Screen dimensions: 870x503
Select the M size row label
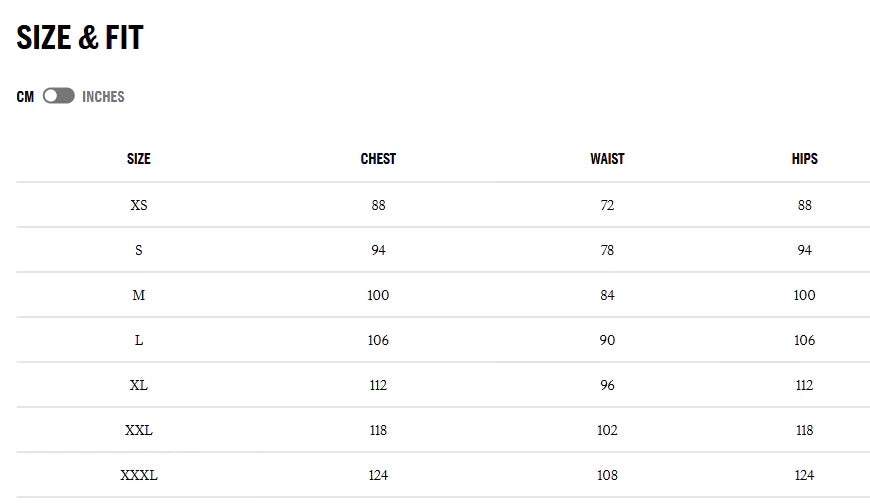click(139, 295)
